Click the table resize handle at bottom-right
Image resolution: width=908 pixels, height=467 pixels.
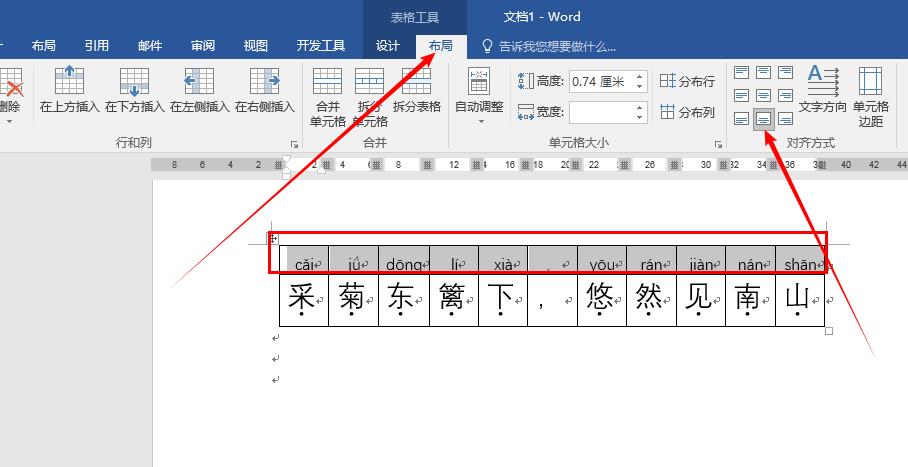[x=829, y=330]
